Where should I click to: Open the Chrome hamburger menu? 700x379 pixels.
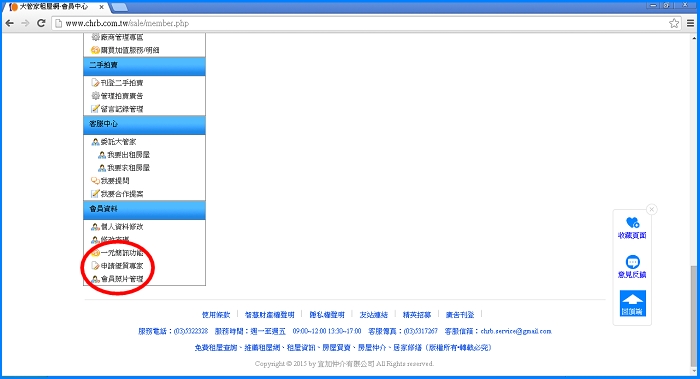pos(690,23)
